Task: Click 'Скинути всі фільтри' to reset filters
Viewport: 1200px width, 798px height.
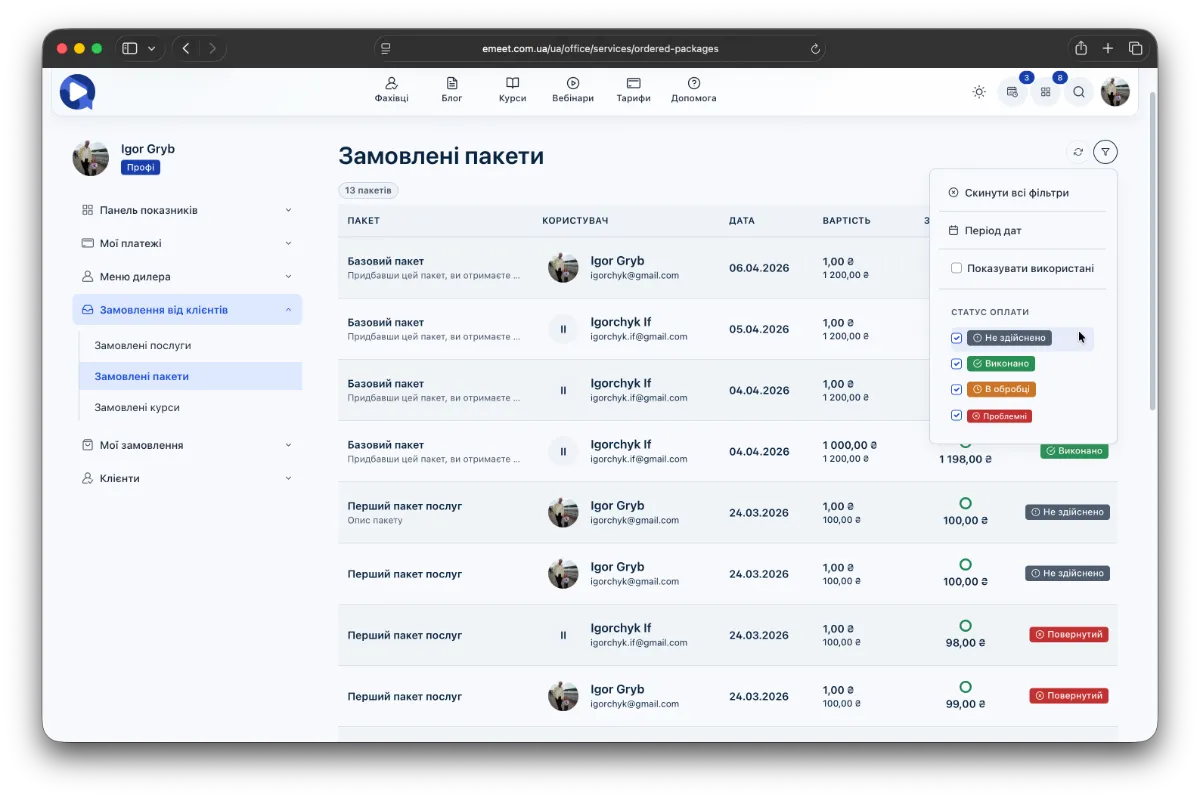Action: click(x=1016, y=193)
